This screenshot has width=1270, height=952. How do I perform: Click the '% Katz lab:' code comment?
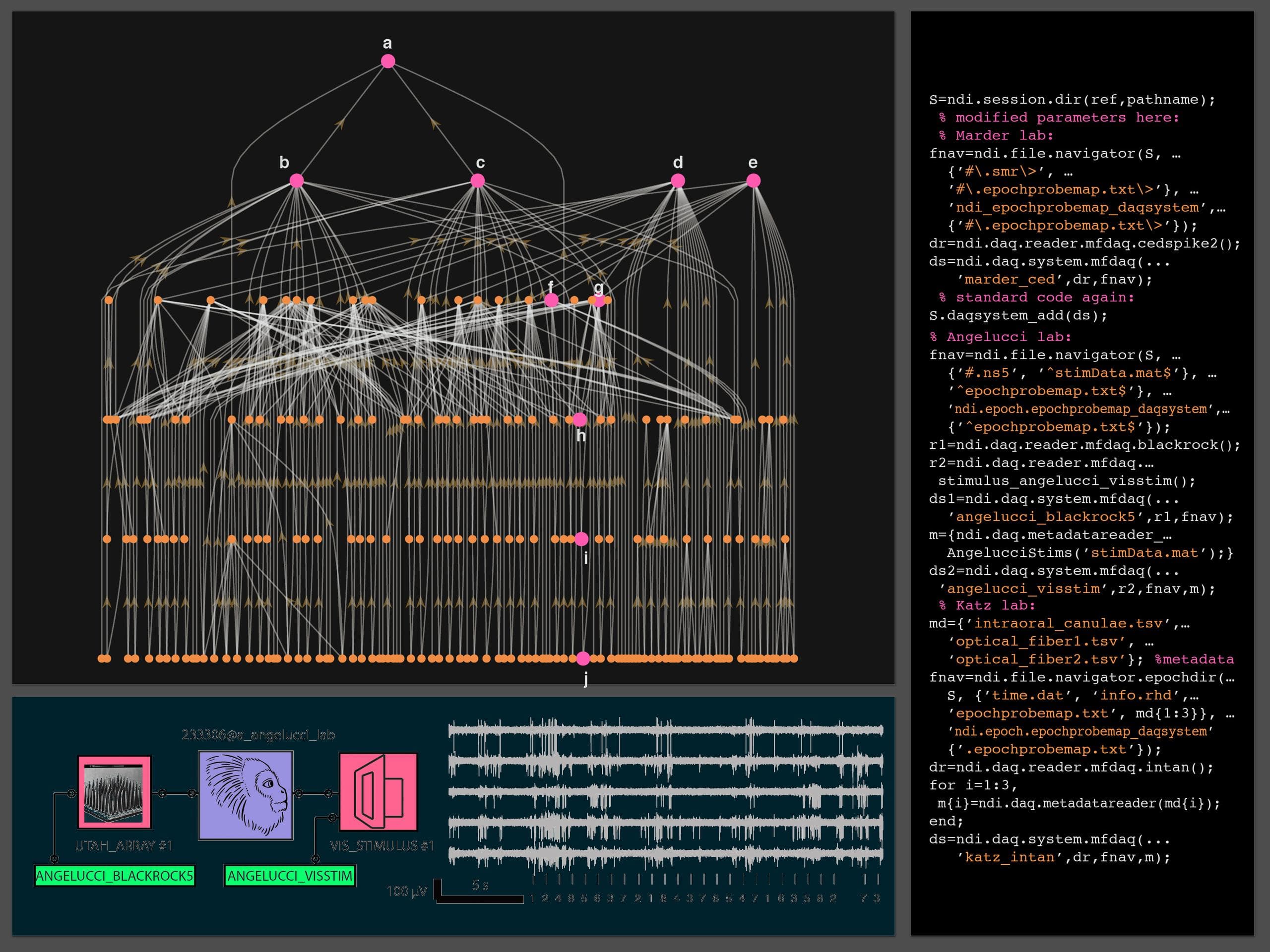[x=986, y=605]
